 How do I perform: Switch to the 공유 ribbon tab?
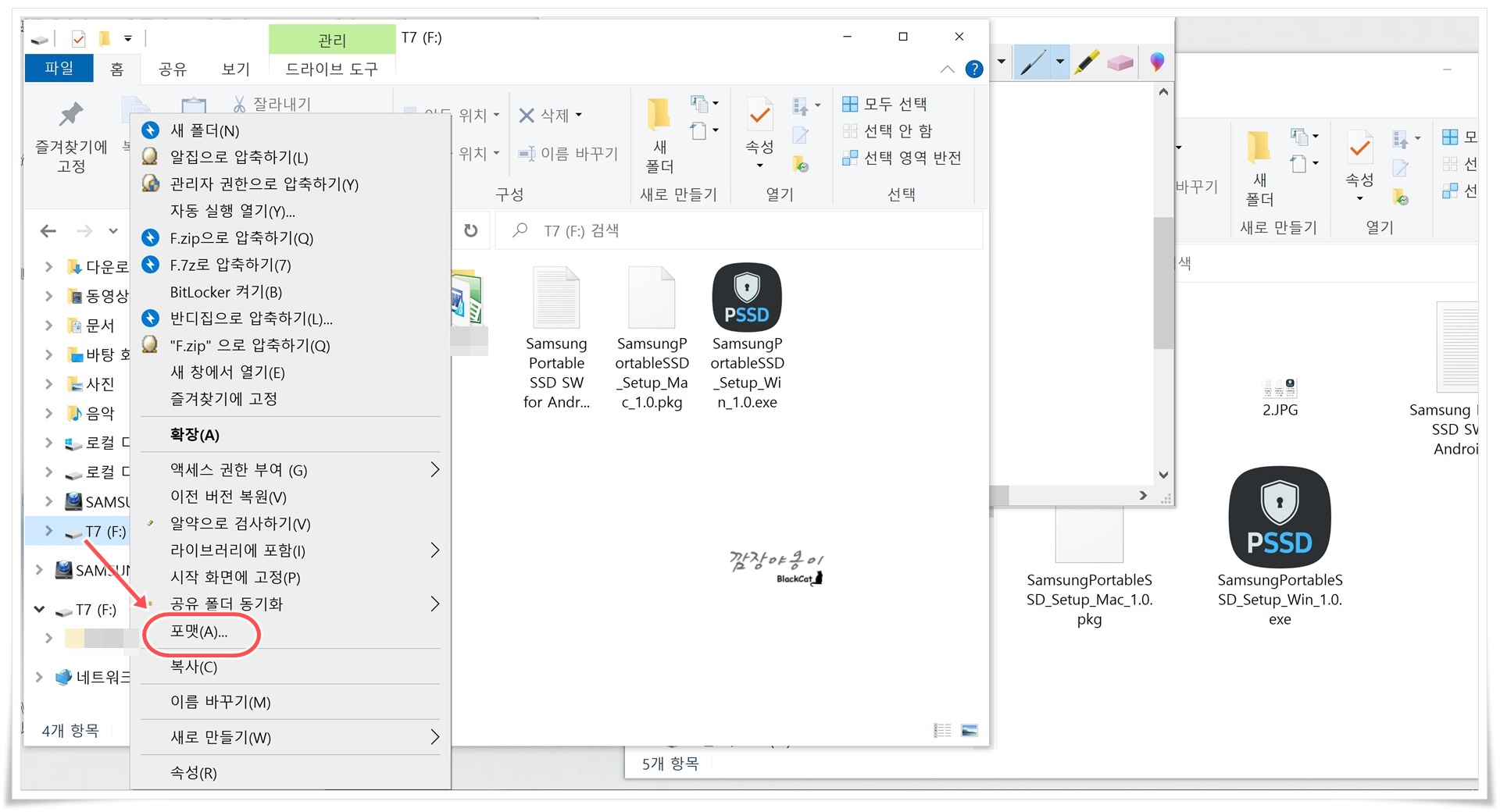pyautogui.click(x=173, y=69)
